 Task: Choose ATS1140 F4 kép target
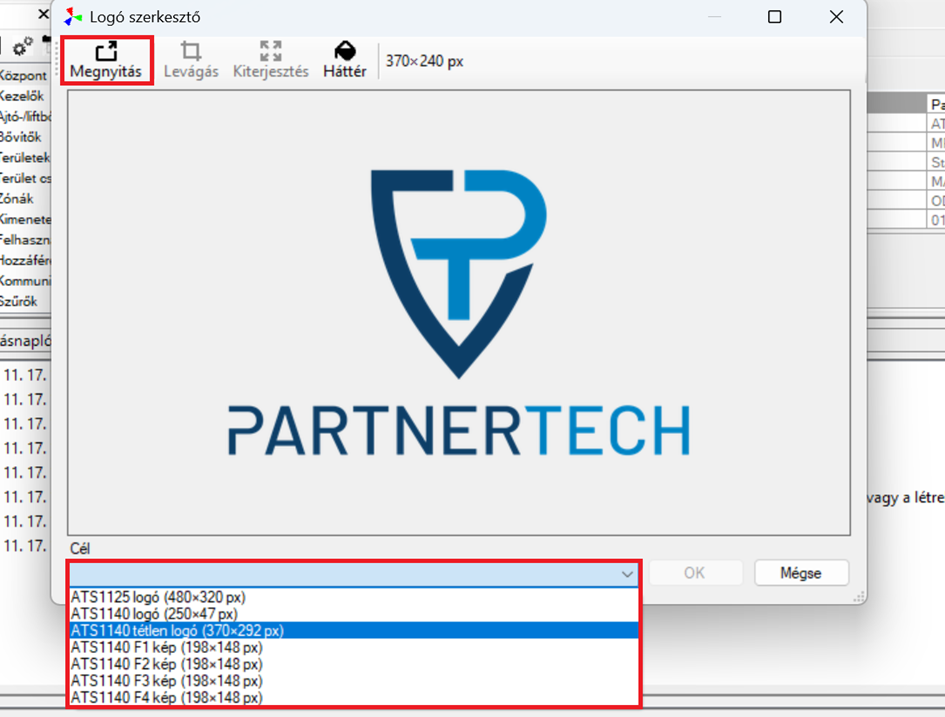pos(166,697)
